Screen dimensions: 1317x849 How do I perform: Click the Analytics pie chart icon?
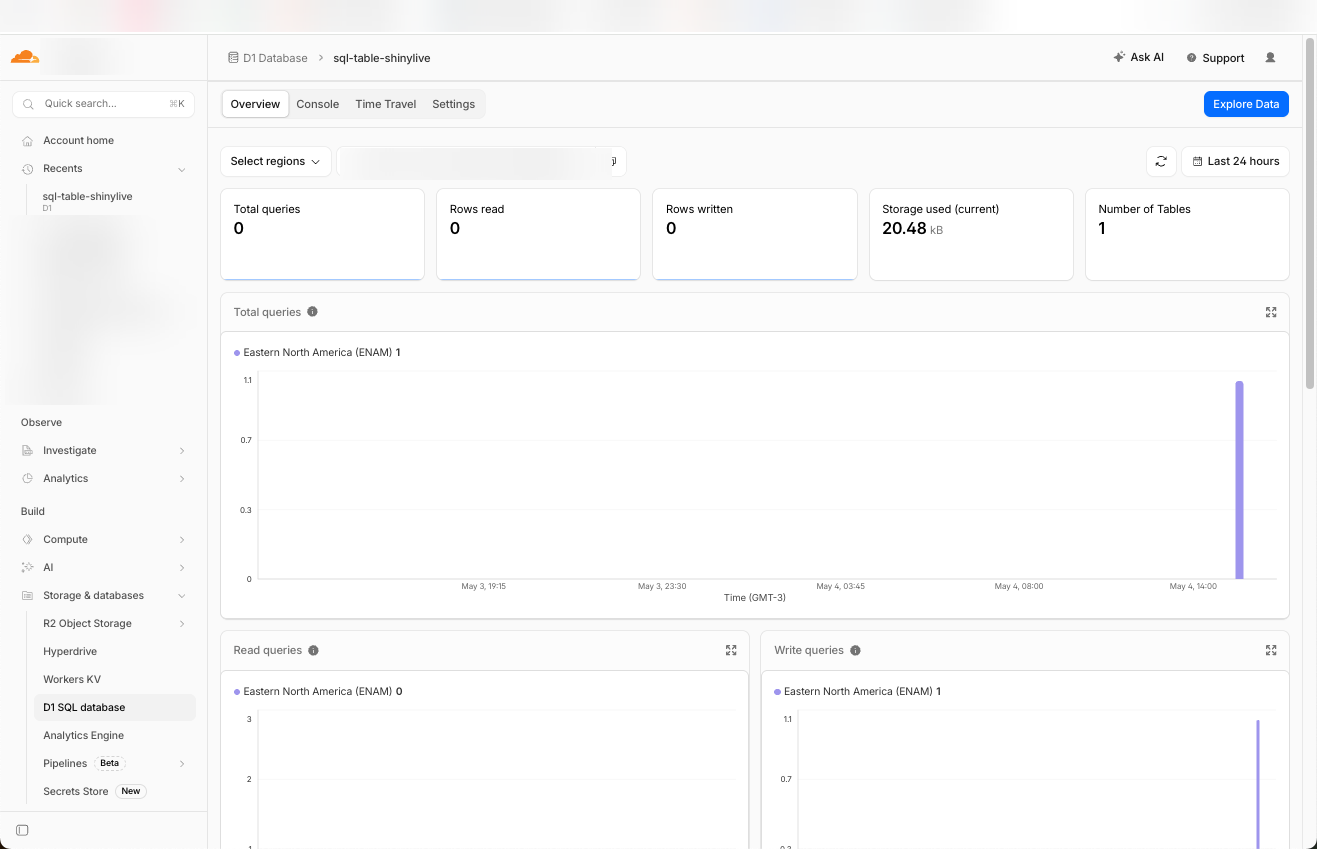pyautogui.click(x=27, y=479)
